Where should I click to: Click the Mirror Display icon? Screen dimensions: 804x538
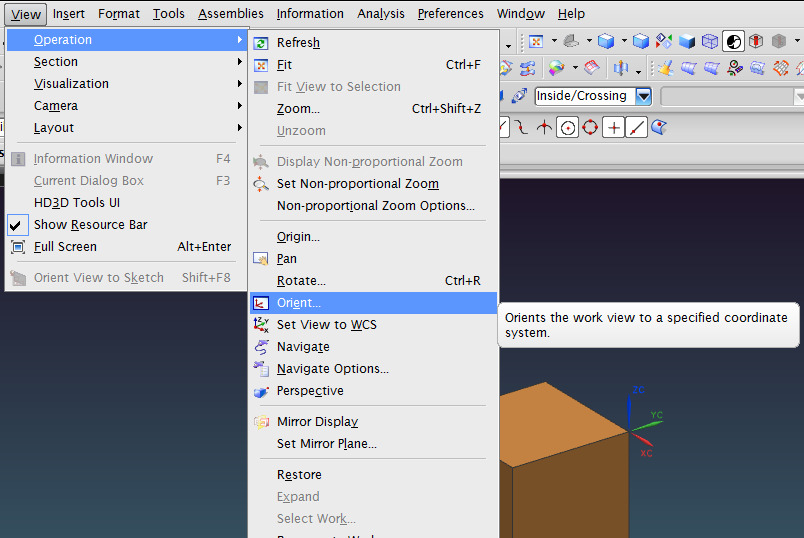[x=261, y=422]
